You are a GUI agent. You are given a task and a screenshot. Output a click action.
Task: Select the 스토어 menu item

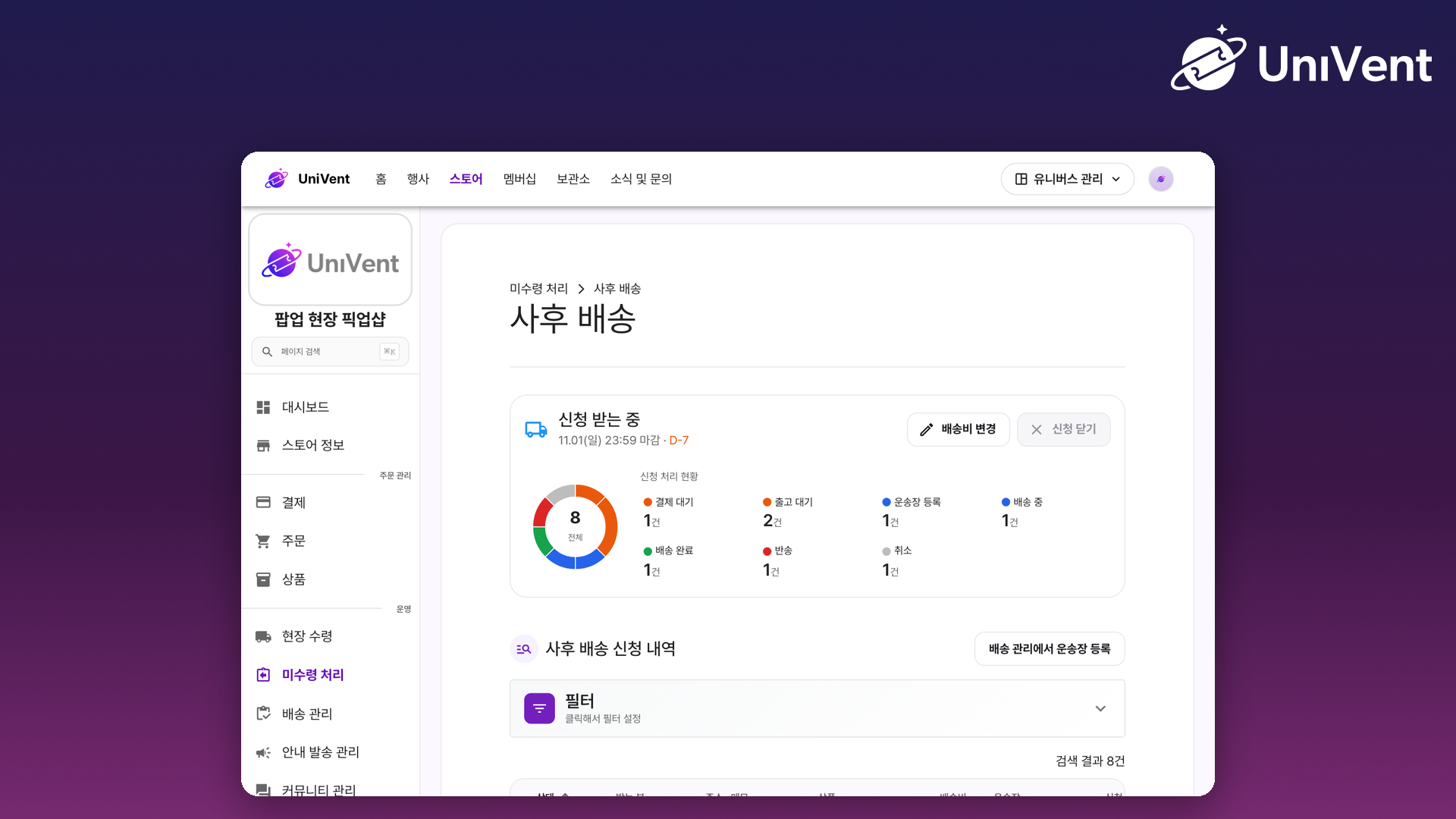click(466, 179)
